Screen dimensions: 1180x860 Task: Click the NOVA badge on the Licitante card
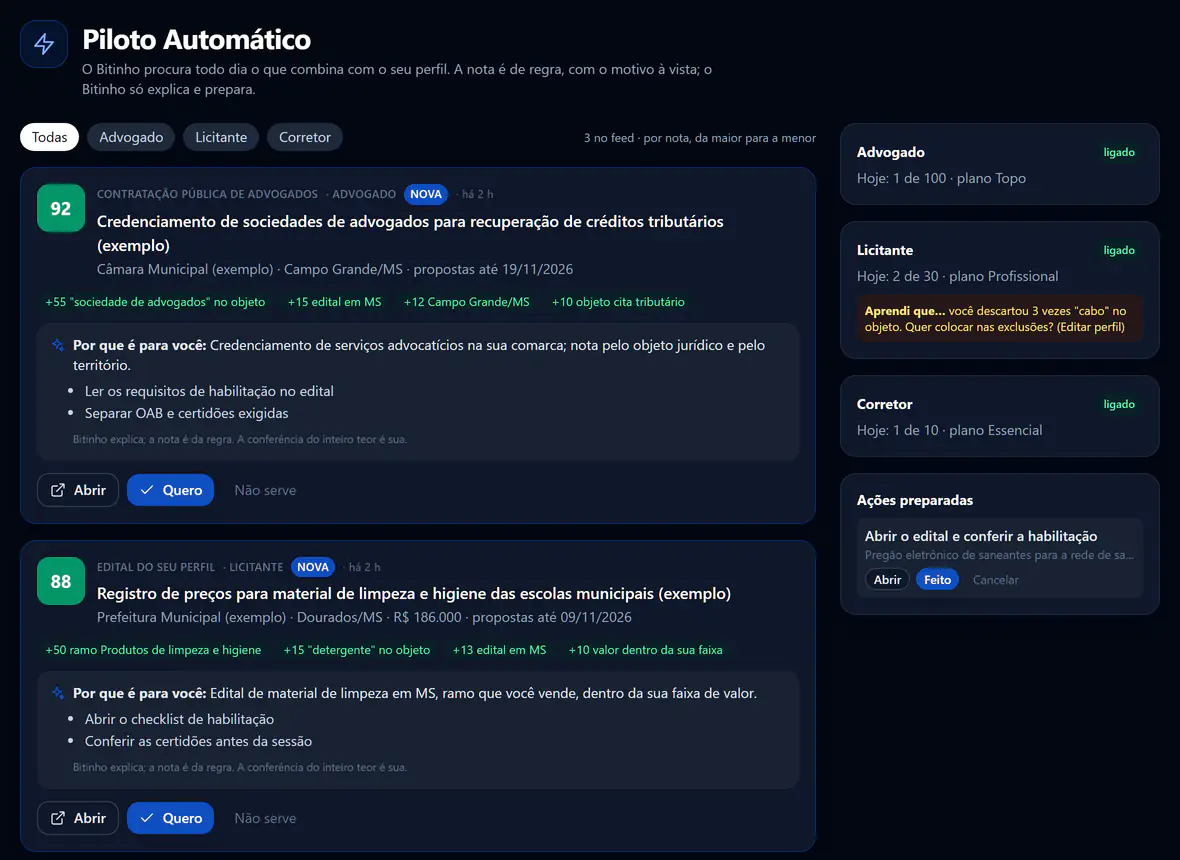click(x=313, y=567)
